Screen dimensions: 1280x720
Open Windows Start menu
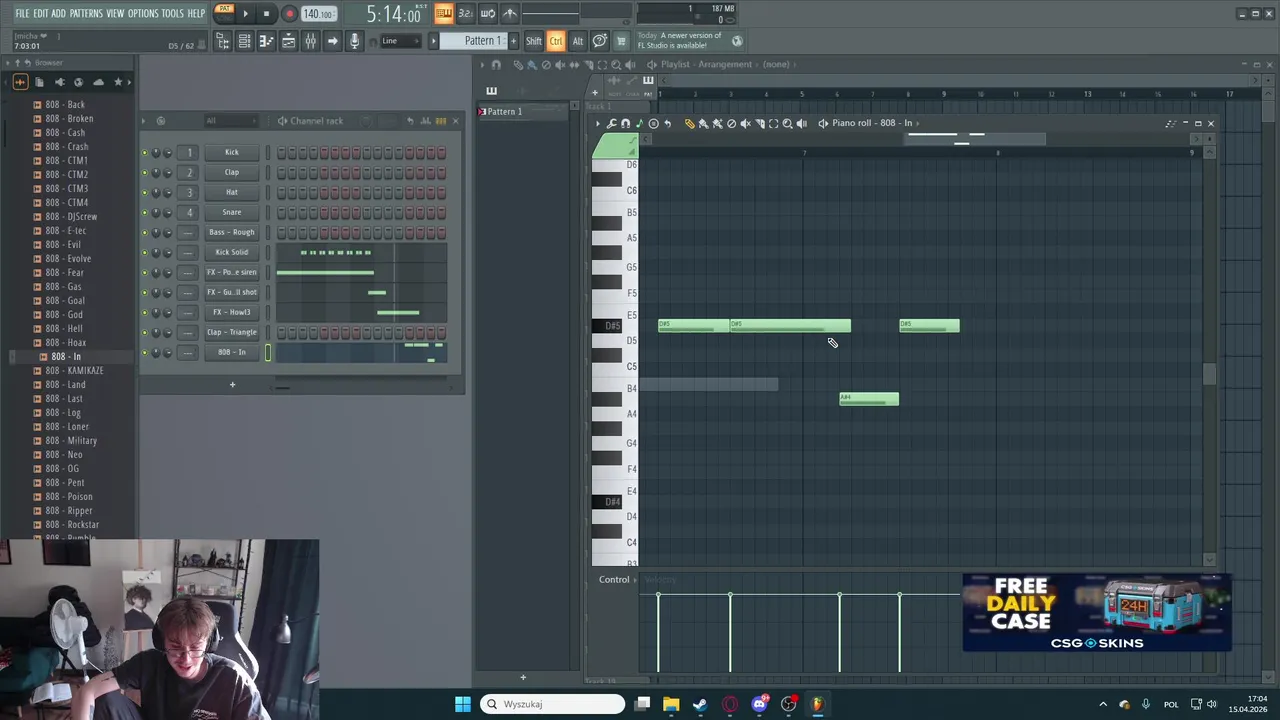click(x=463, y=704)
